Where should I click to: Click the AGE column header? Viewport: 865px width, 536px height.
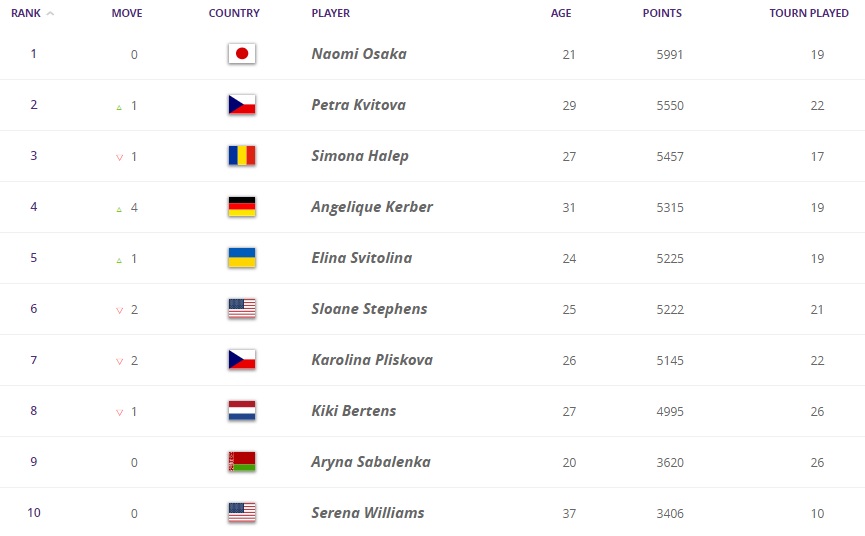pos(561,14)
